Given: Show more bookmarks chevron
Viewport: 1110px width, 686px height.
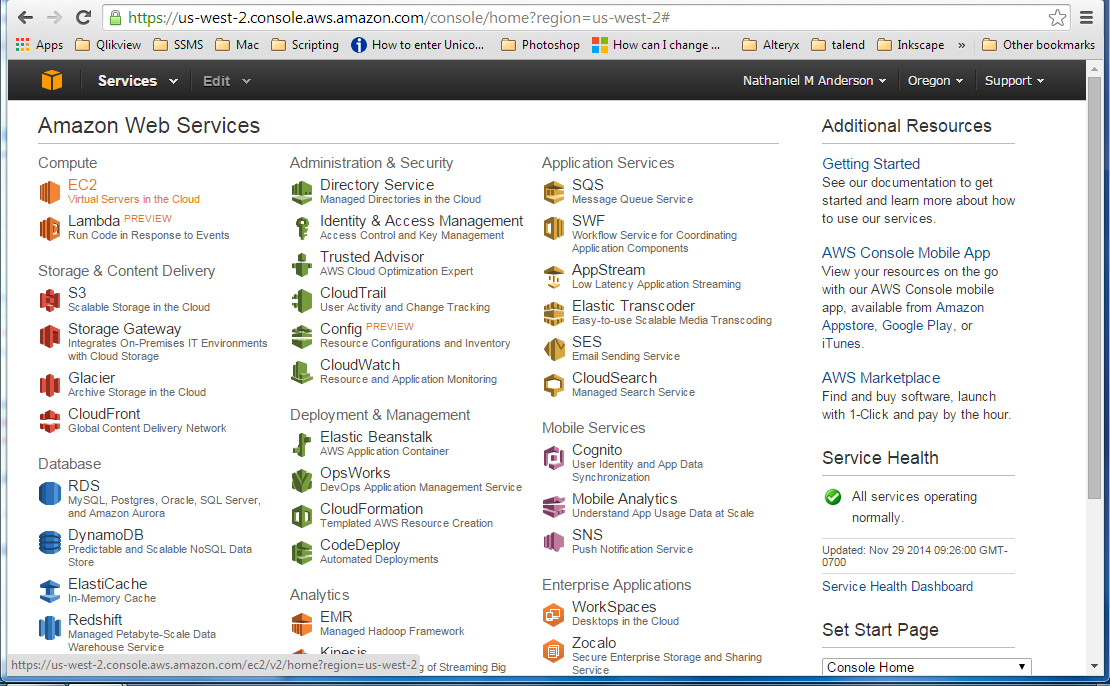Looking at the screenshot, I should (961, 45).
